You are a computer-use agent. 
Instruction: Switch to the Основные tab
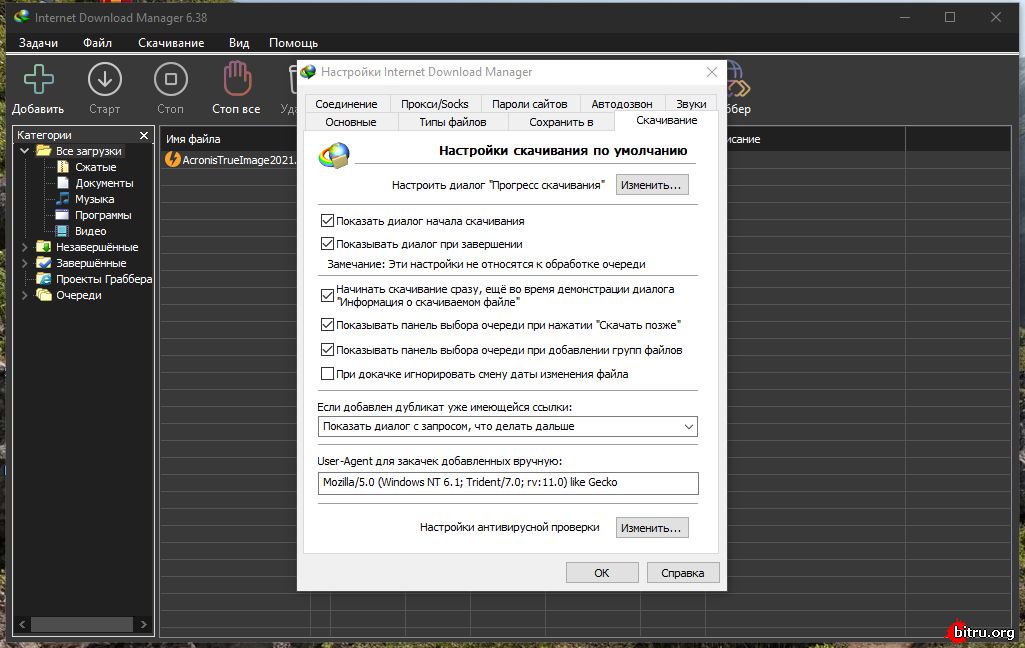click(x=351, y=122)
